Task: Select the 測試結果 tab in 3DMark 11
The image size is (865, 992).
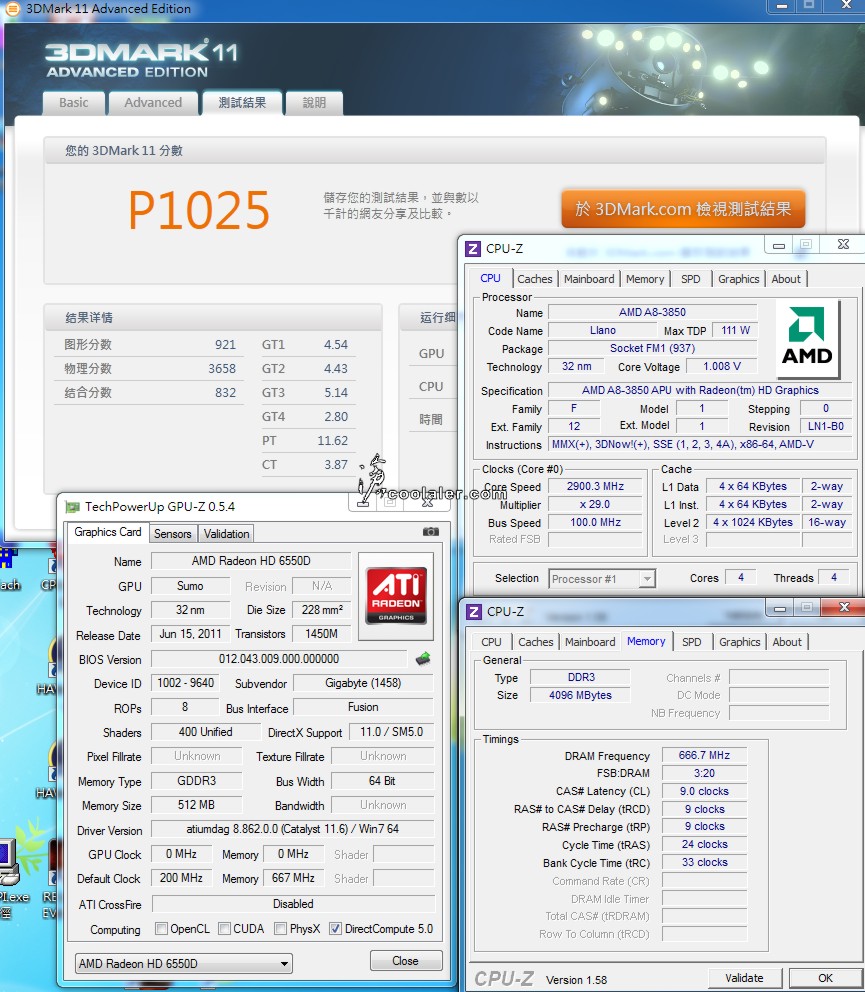Action: [x=242, y=102]
